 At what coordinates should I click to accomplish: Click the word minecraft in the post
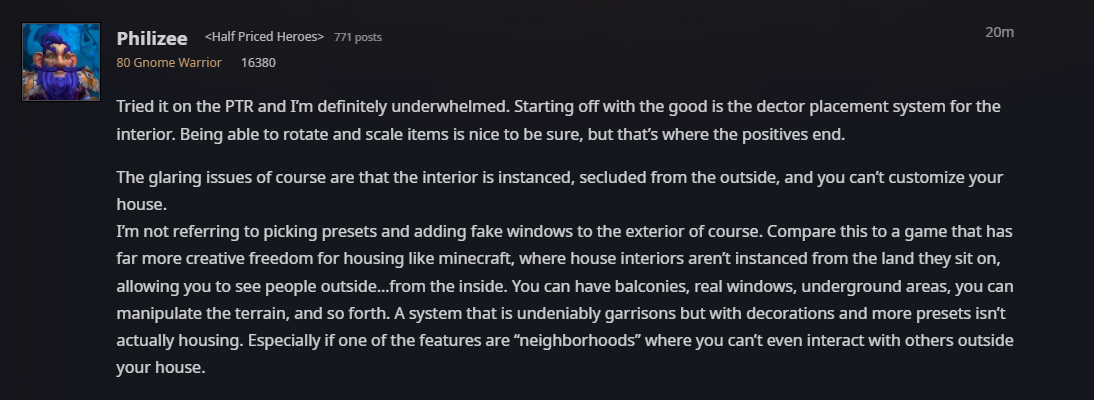(x=452, y=259)
